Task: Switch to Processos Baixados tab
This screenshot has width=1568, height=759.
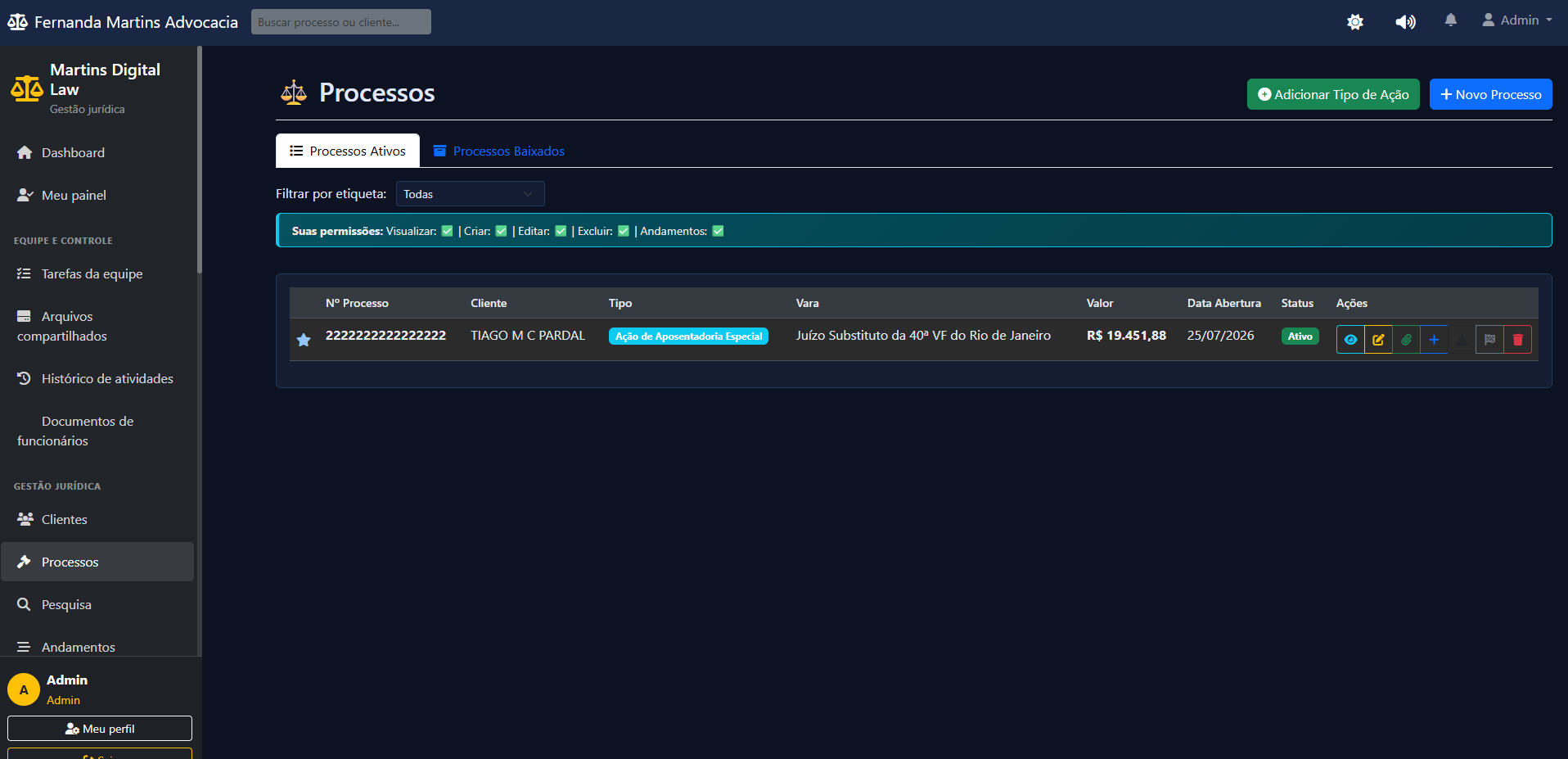Action: (498, 151)
